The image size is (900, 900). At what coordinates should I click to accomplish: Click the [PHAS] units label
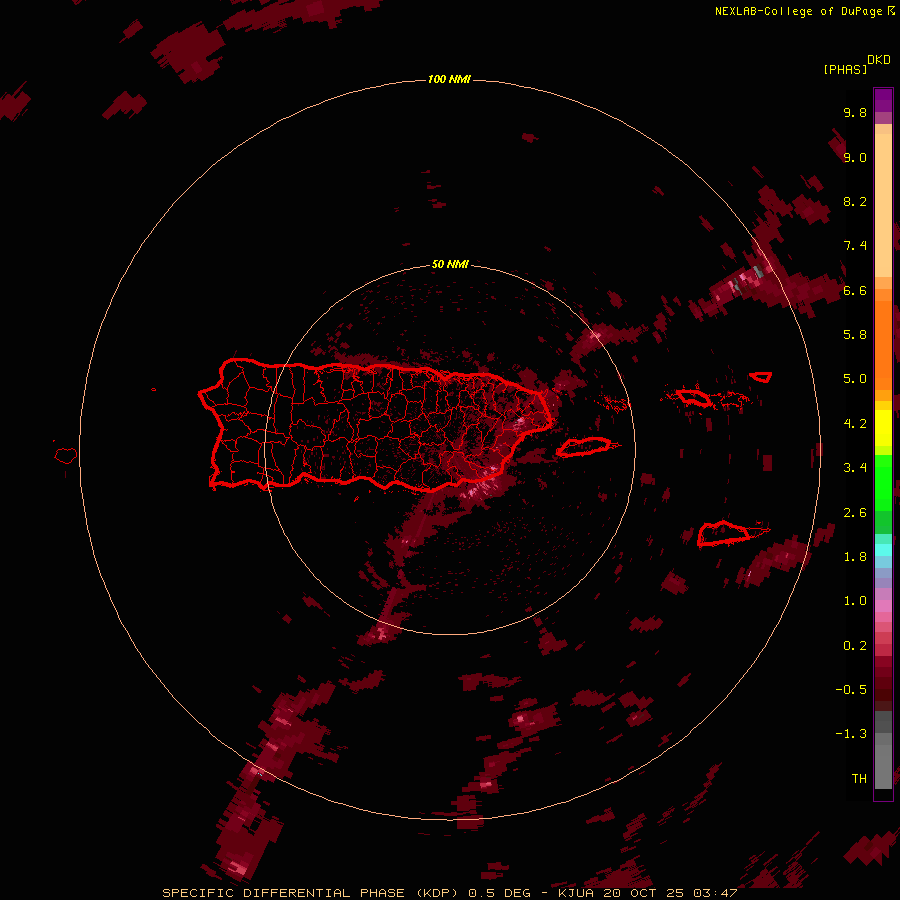845,70
